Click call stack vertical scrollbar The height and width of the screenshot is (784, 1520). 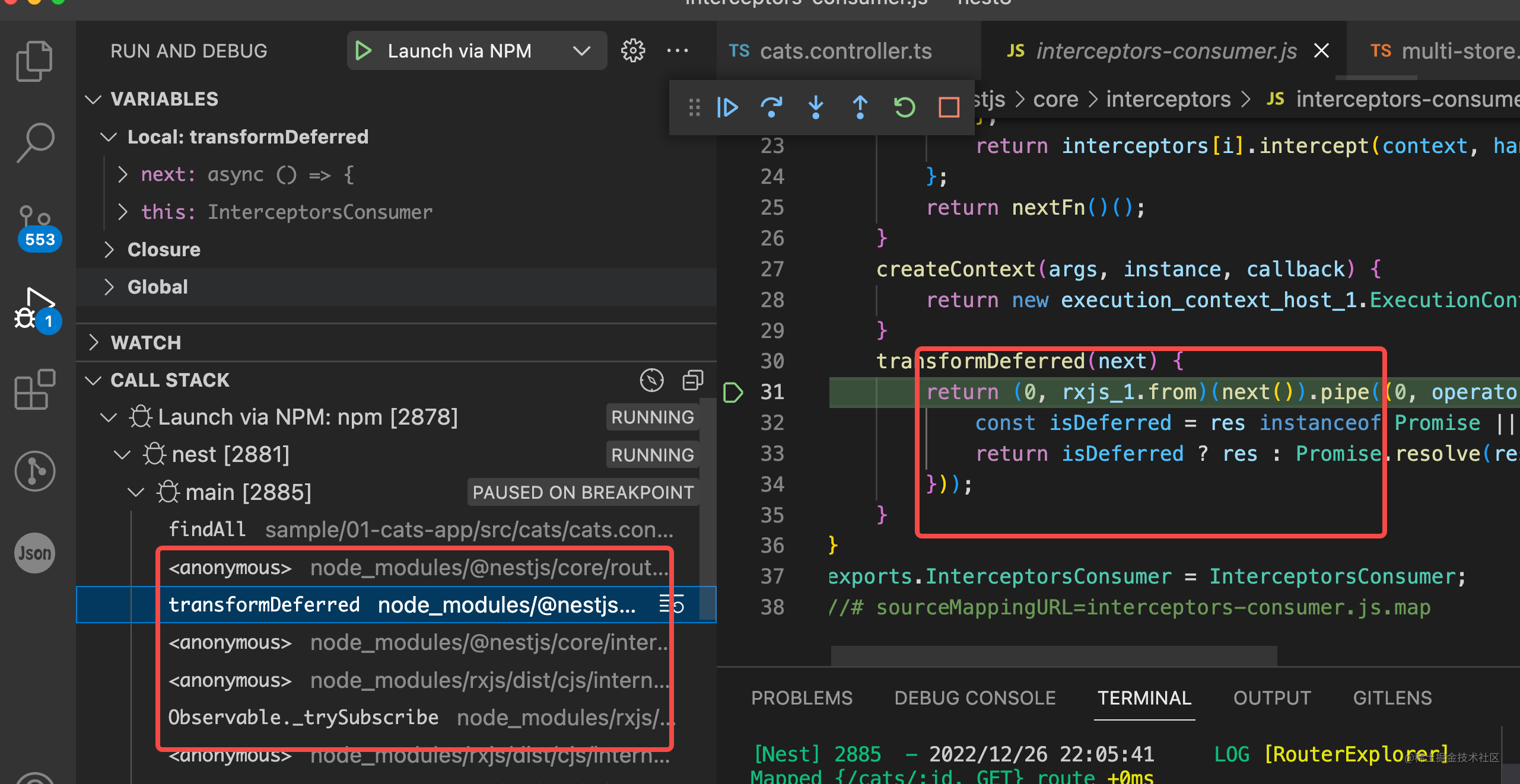[x=707, y=510]
